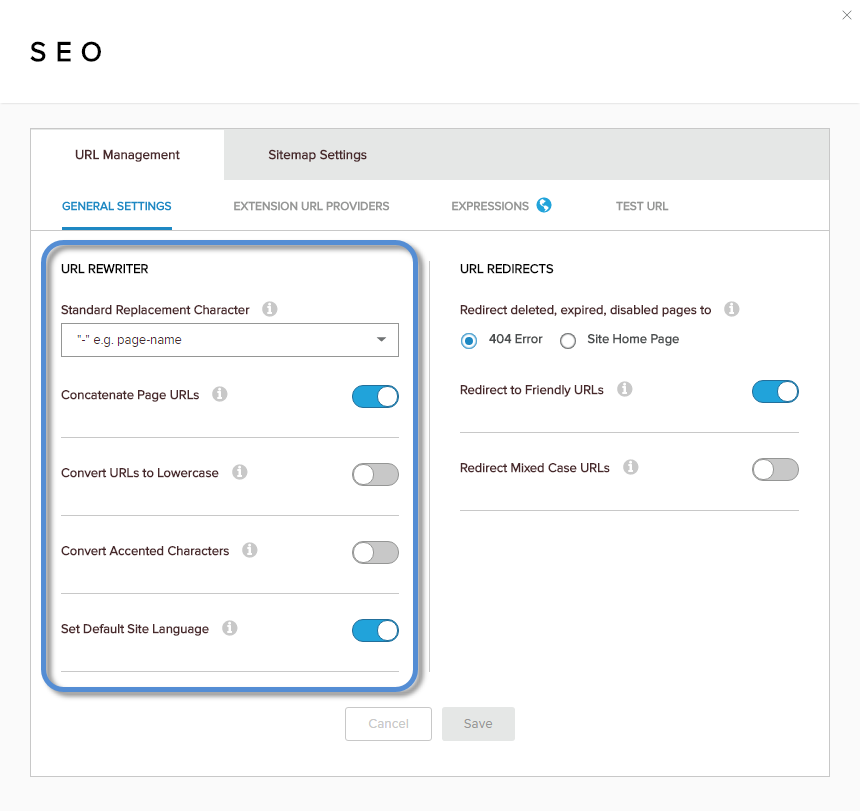This screenshot has width=860, height=811.
Task: Click the info icon beside Convert URLs to Lowercase
Action: pos(239,472)
